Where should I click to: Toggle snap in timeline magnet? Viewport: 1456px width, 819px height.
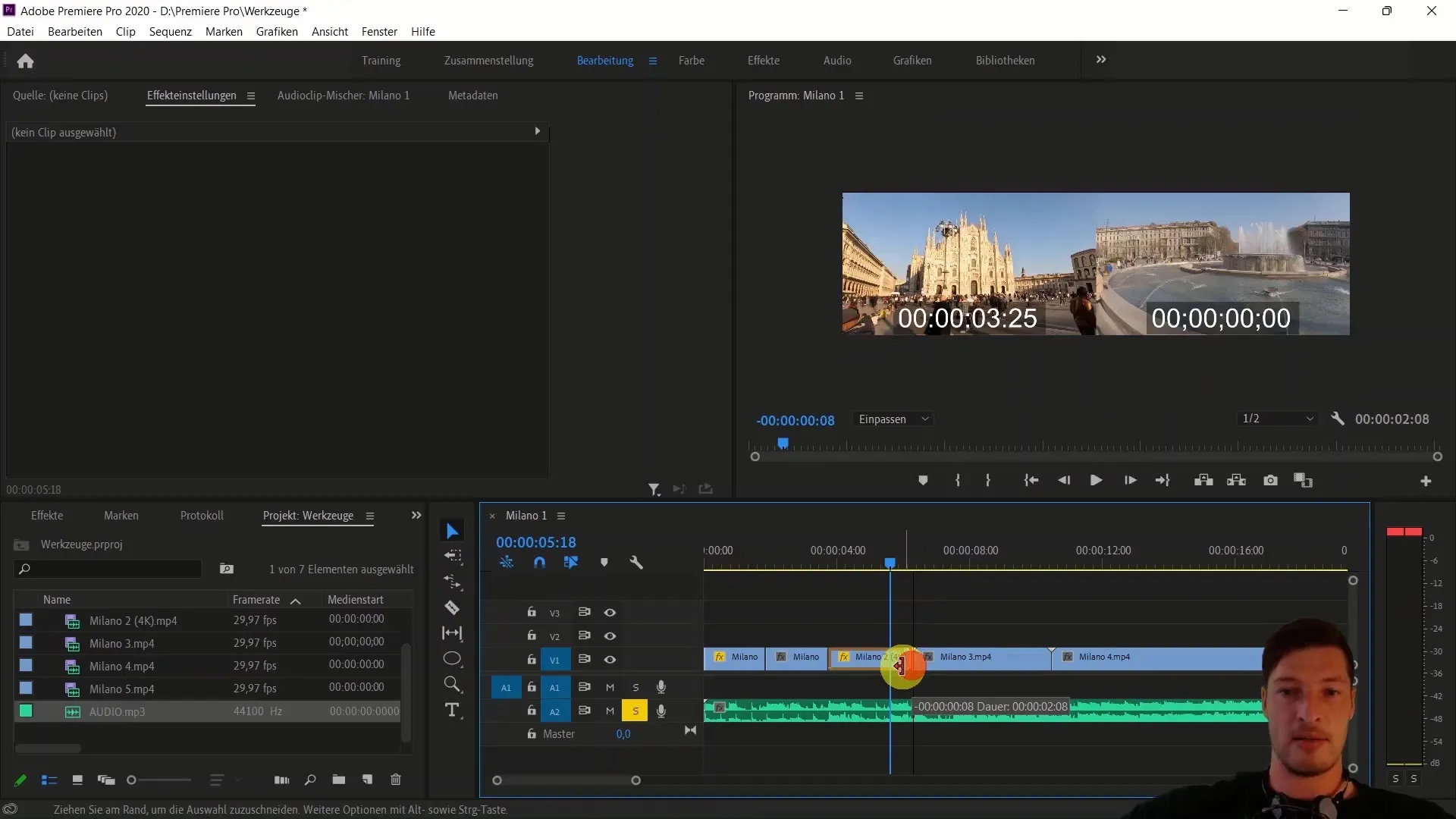click(539, 563)
